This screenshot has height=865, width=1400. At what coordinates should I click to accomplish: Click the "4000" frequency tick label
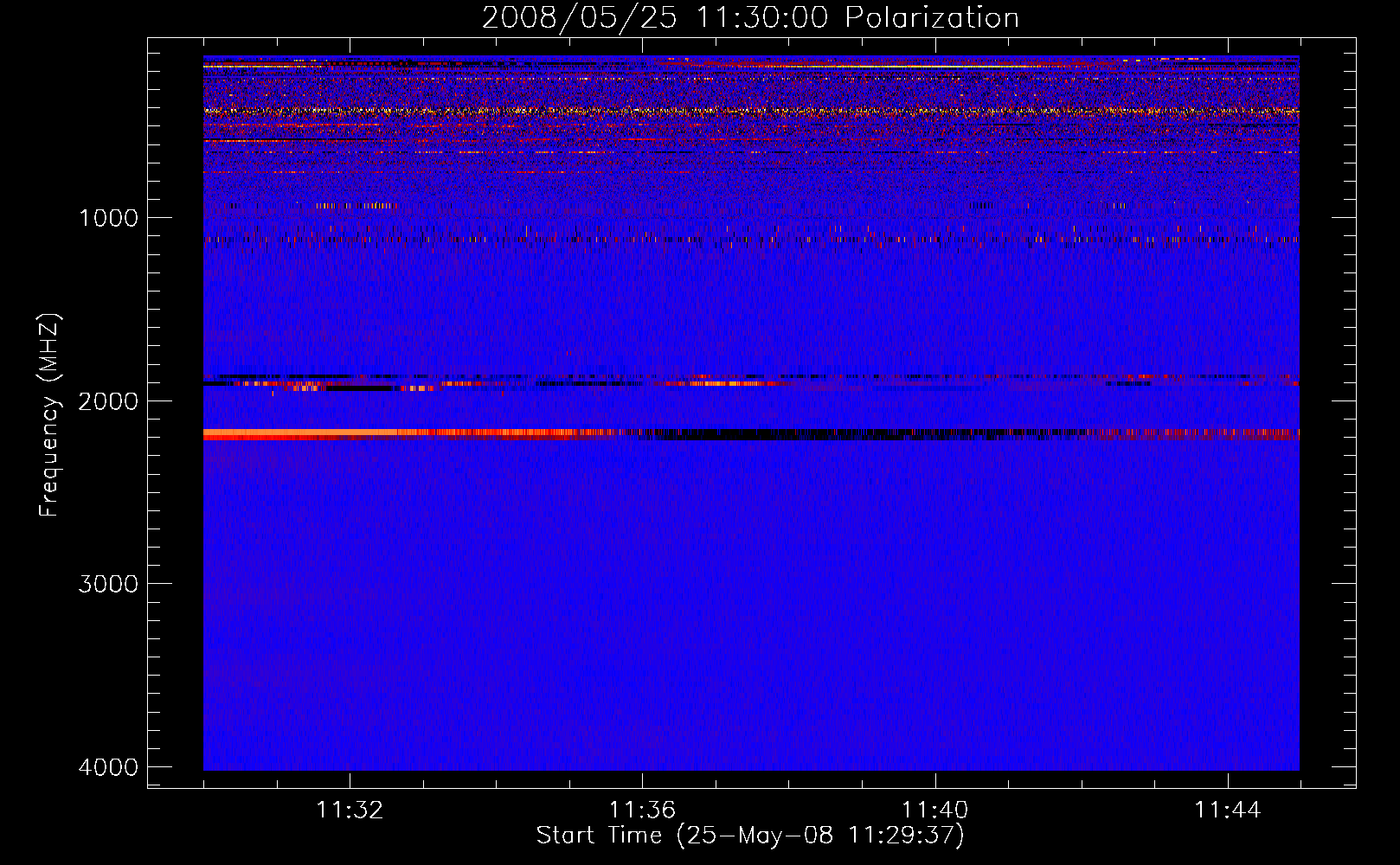pos(108,767)
